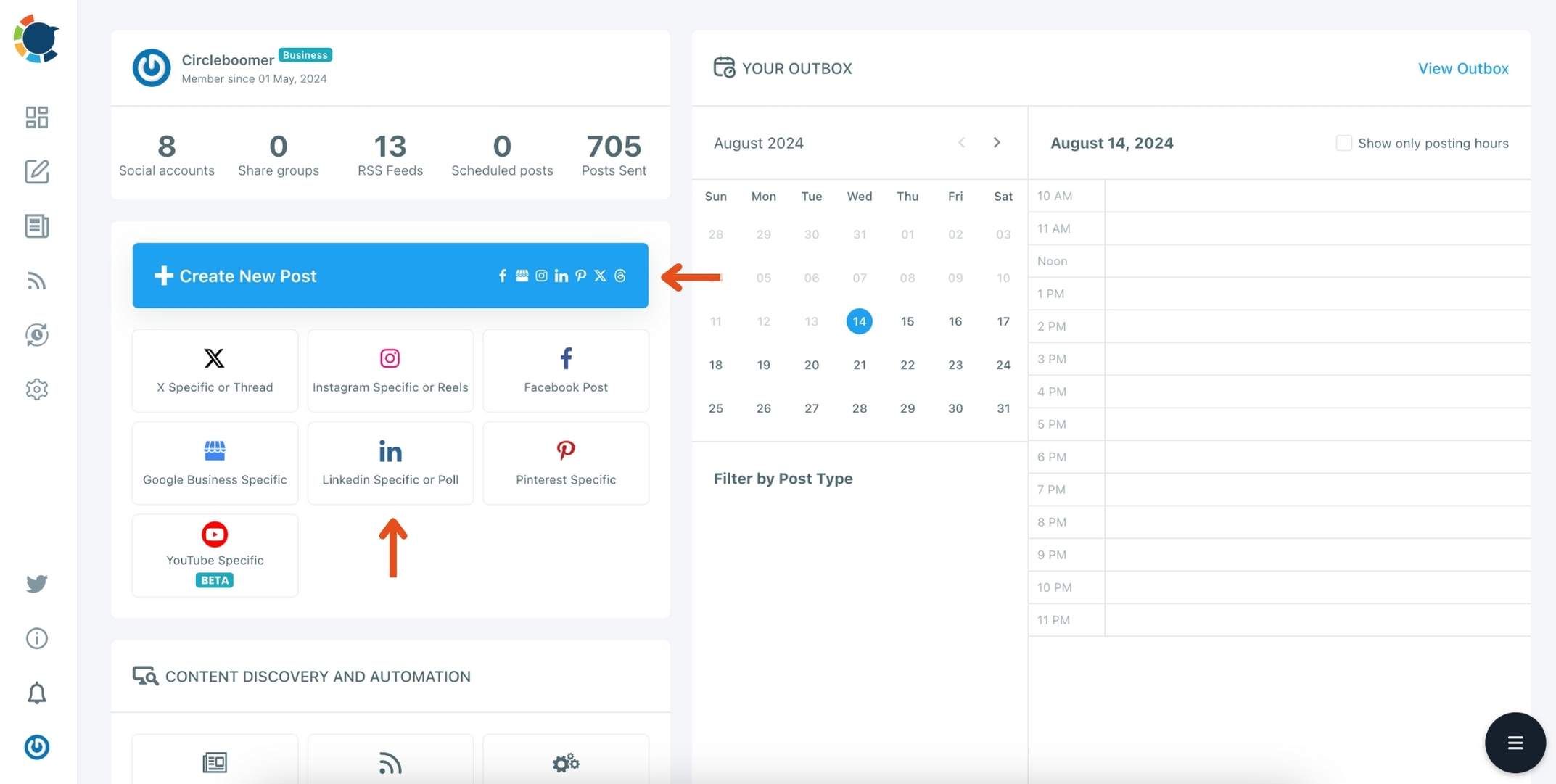Click the settings gear sidebar icon

[37, 390]
